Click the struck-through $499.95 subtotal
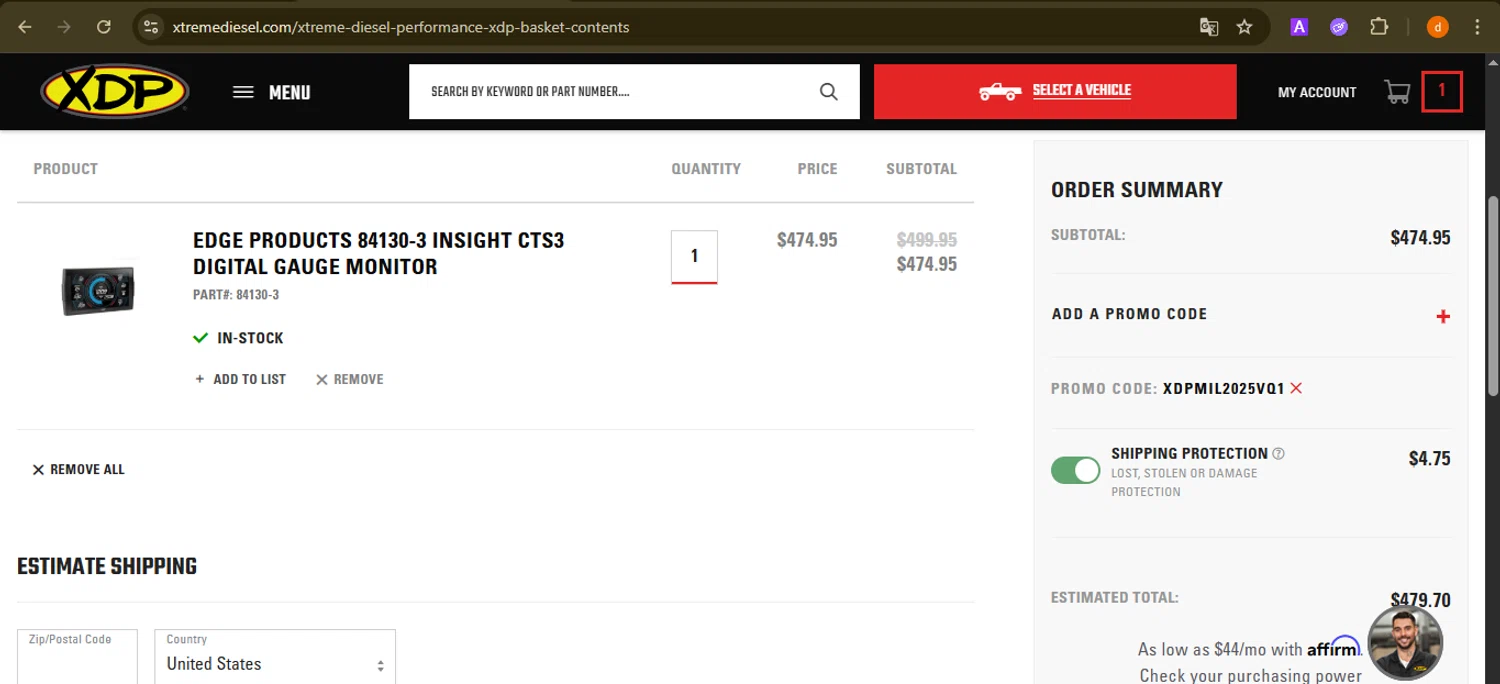Viewport: 1500px width, 684px height. [927, 240]
